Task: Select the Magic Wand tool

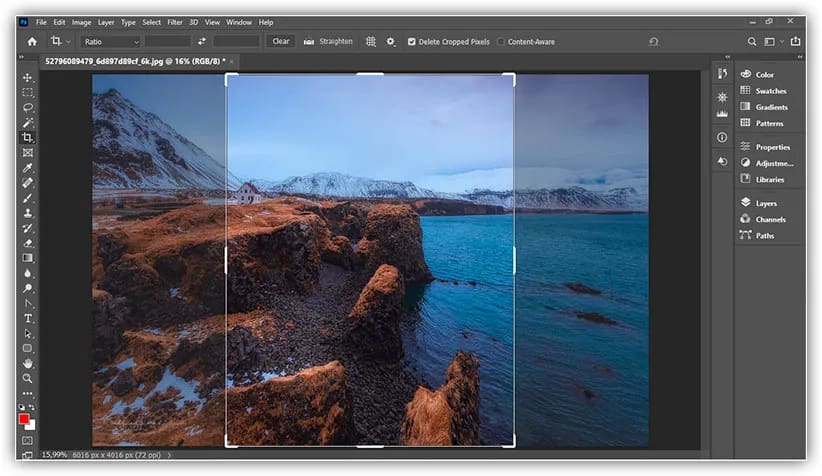Action: coord(28,123)
